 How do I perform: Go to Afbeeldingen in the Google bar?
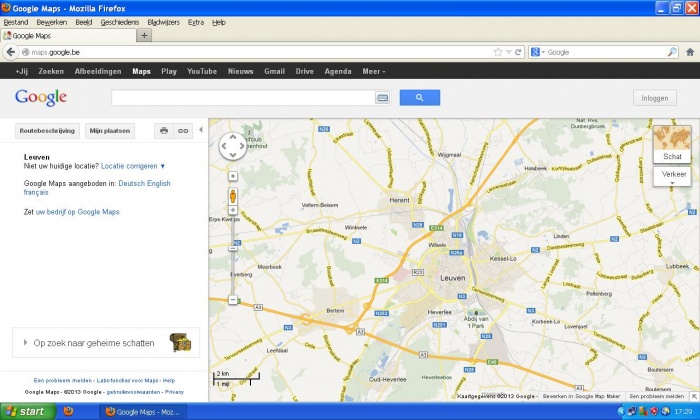(x=98, y=71)
